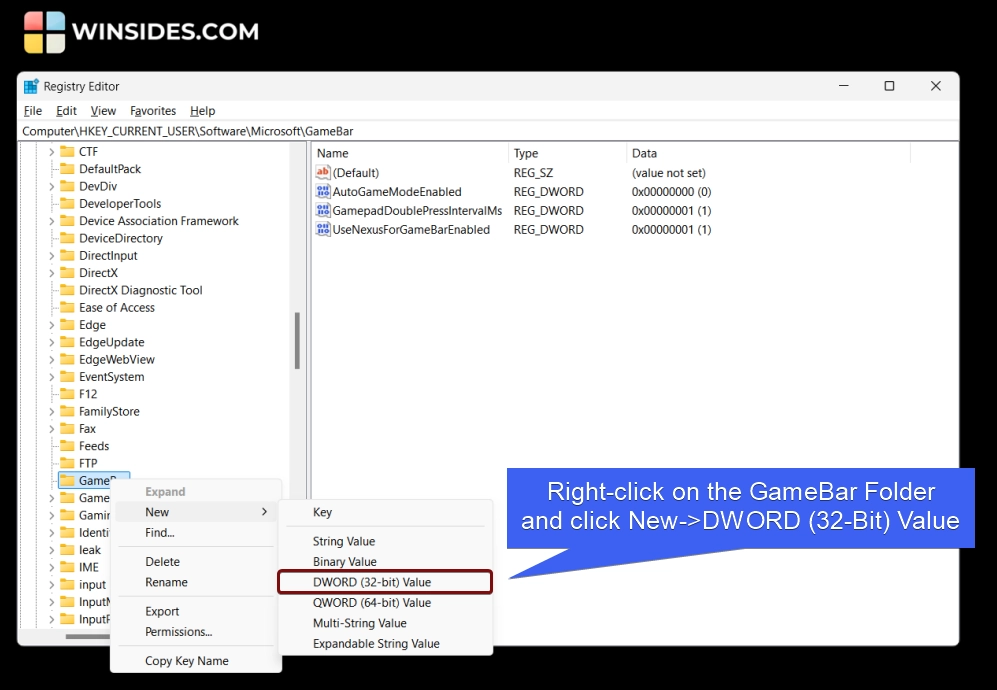Click Rename in the context menu
Image resolution: width=997 pixels, height=690 pixels.
click(196, 582)
